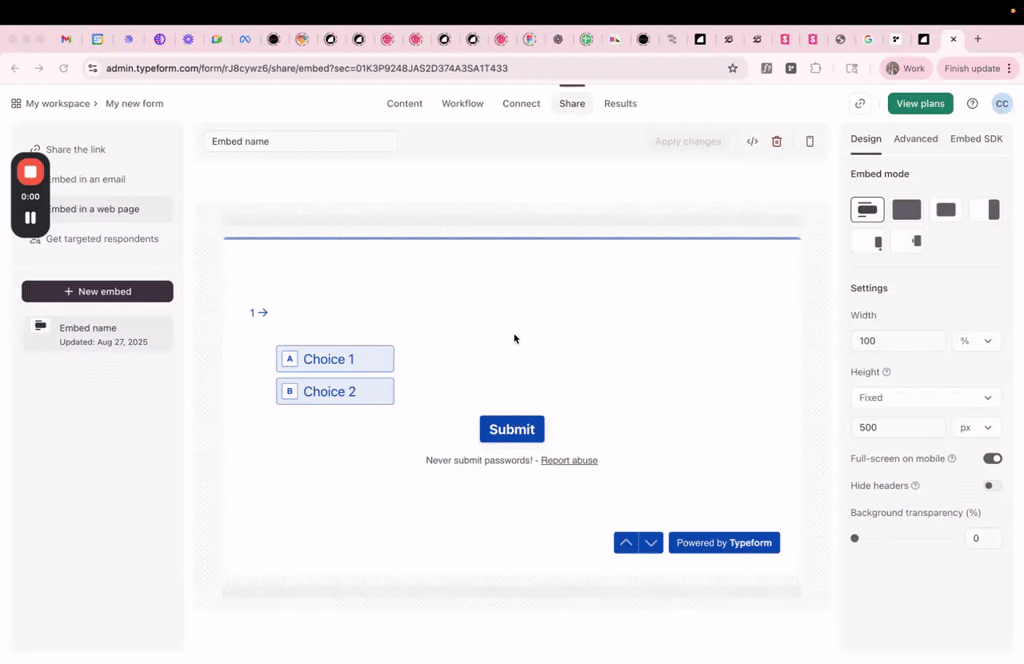Switch to the mobile preview icon
The width and height of the screenshot is (1024, 664).
coord(810,142)
